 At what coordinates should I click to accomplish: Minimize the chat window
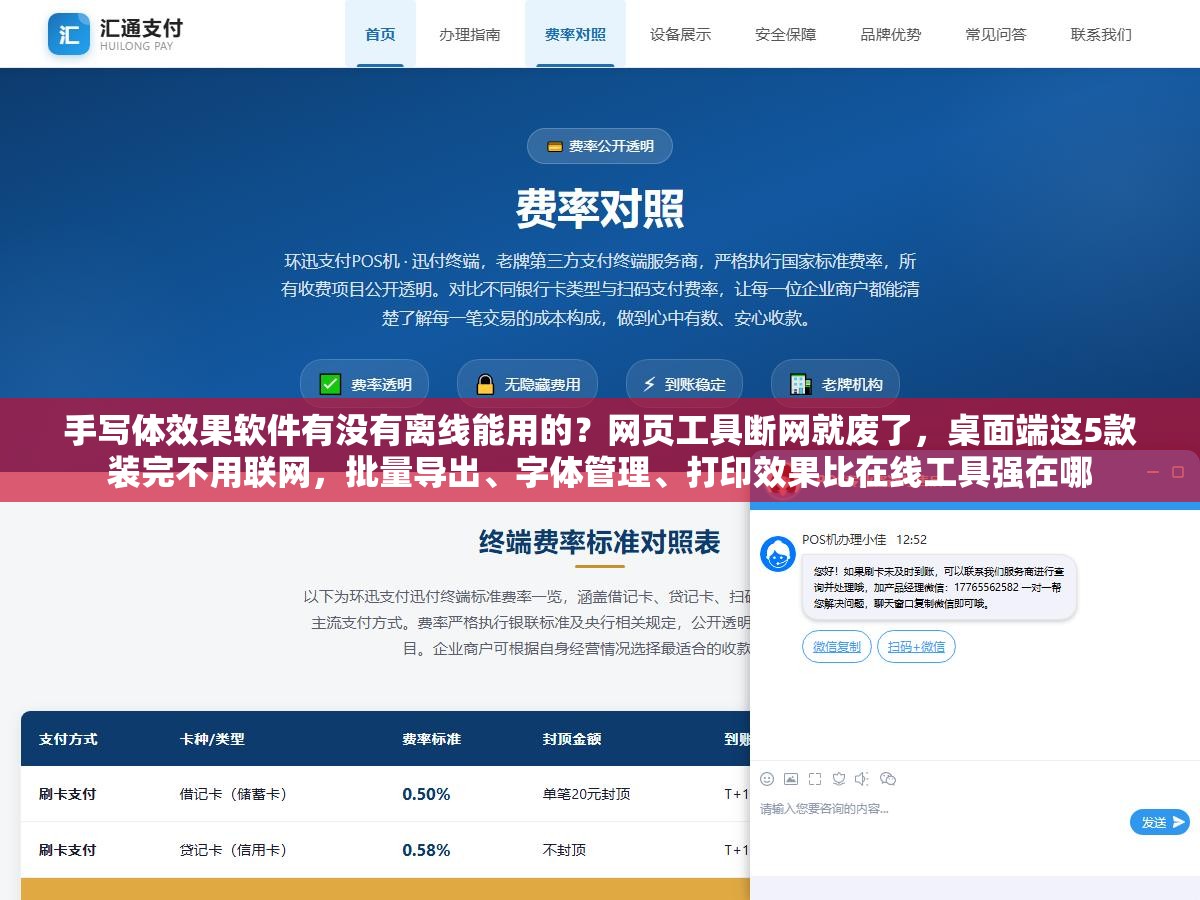[1152, 471]
